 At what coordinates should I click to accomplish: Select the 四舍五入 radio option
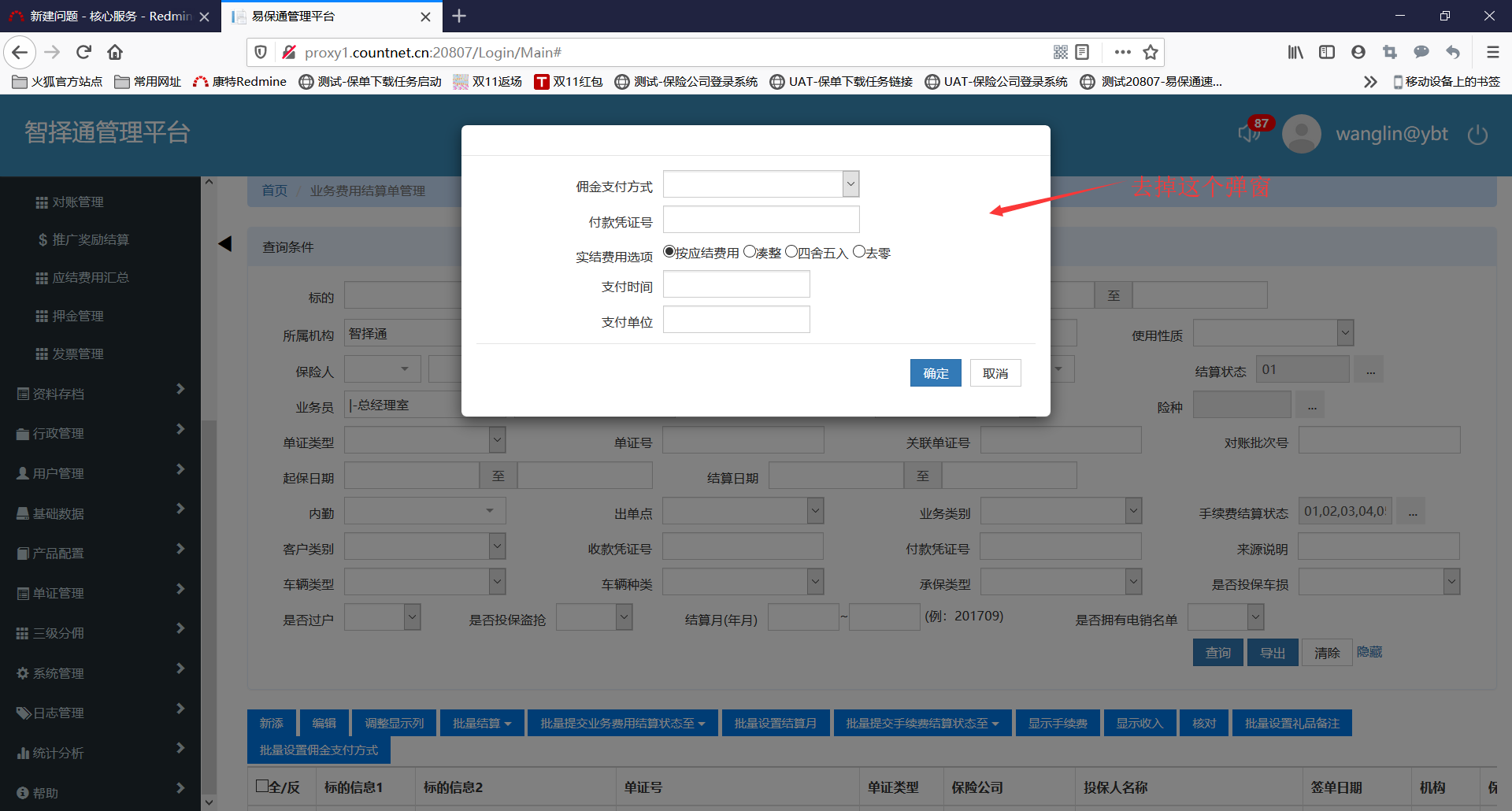791,252
